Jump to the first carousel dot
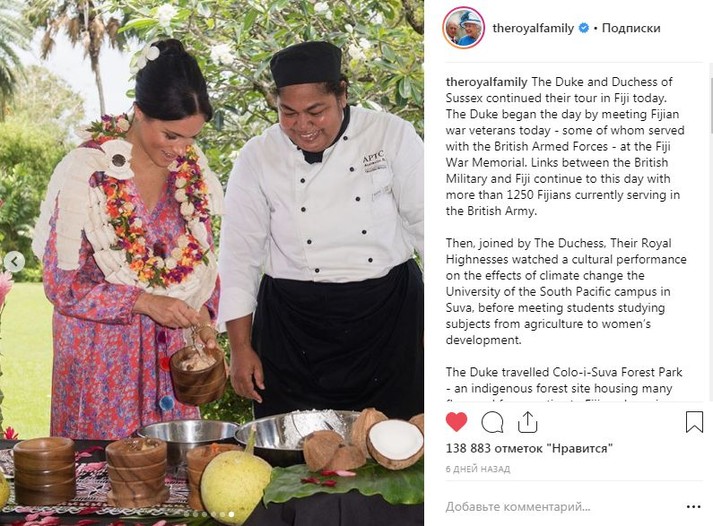This screenshot has width=713, height=526. 186,515
